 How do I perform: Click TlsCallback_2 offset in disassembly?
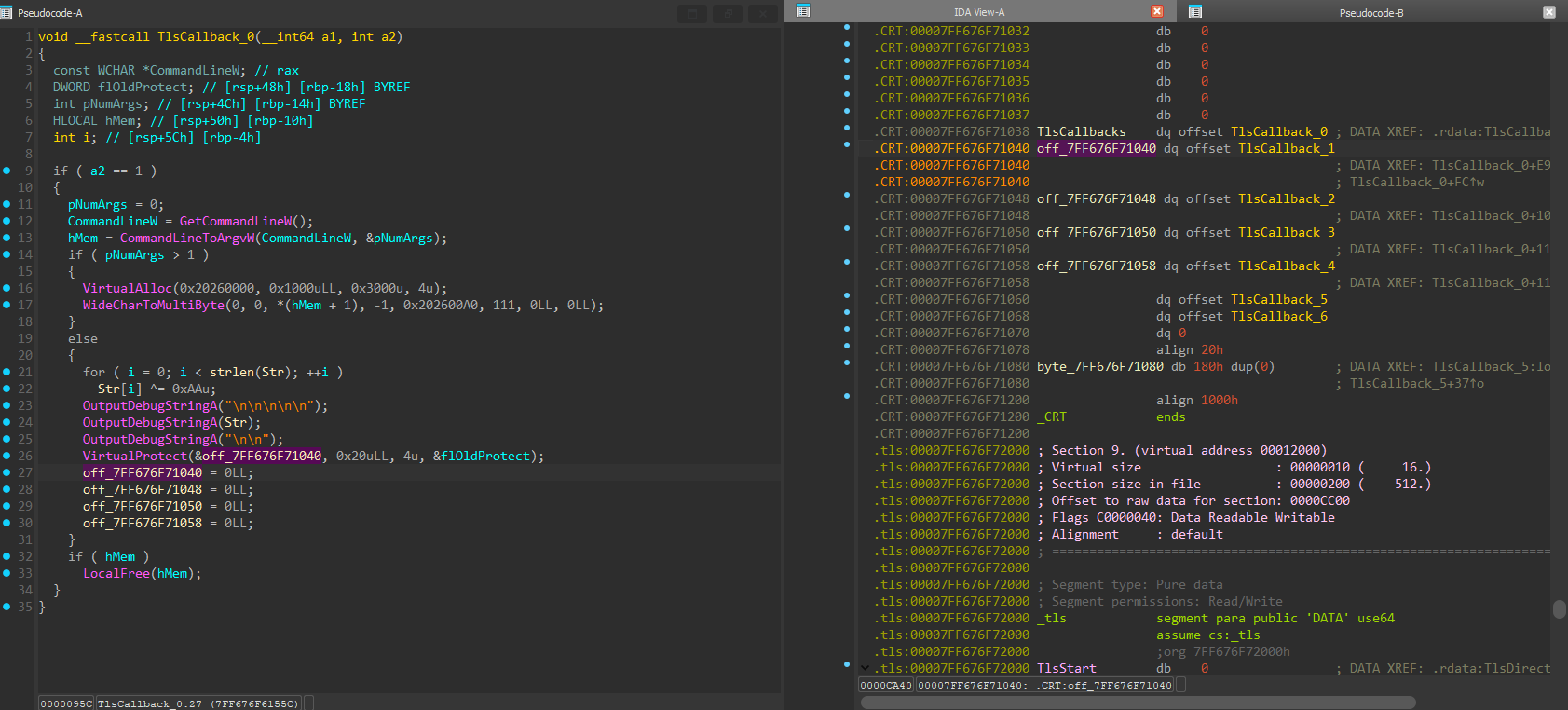coord(1287,198)
